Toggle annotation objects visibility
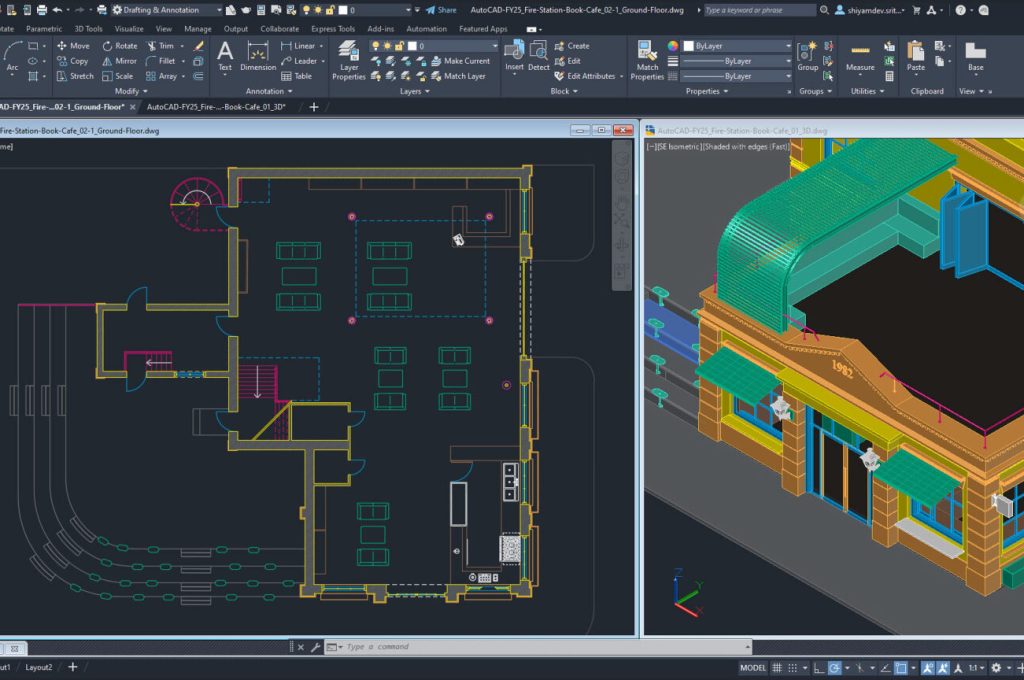1024x680 pixels. coord(927,668)
